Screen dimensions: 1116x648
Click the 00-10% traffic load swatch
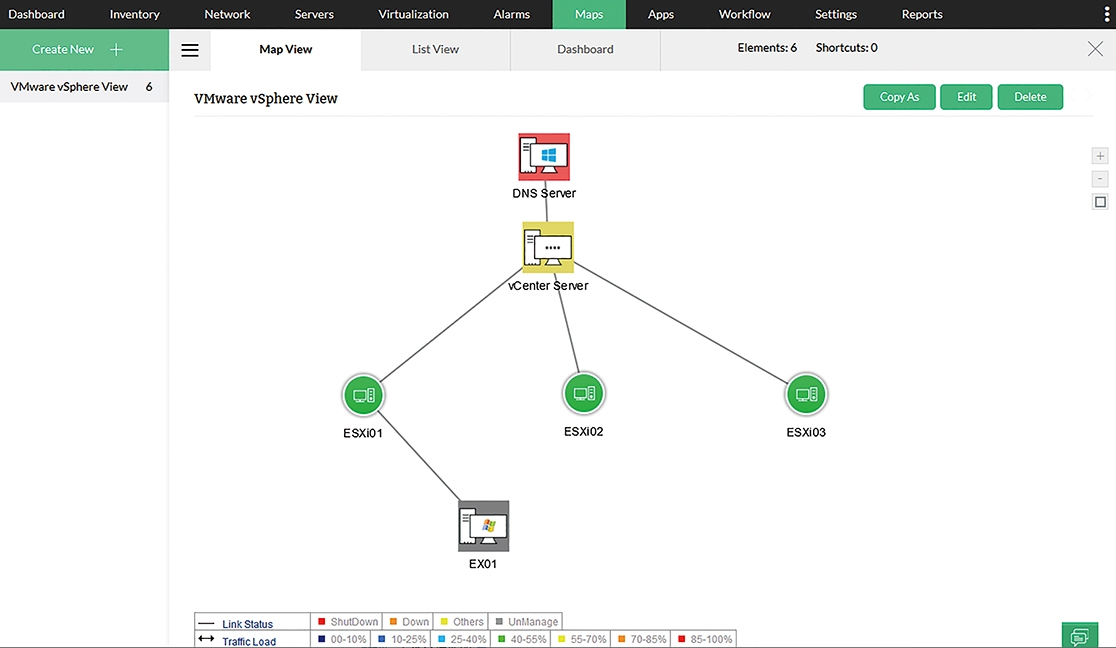pyautogui.click(x=322, y=639)
